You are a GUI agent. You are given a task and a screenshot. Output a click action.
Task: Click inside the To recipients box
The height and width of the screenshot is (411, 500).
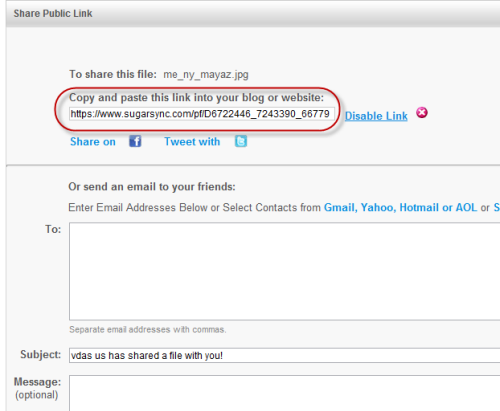pos(284,271)
